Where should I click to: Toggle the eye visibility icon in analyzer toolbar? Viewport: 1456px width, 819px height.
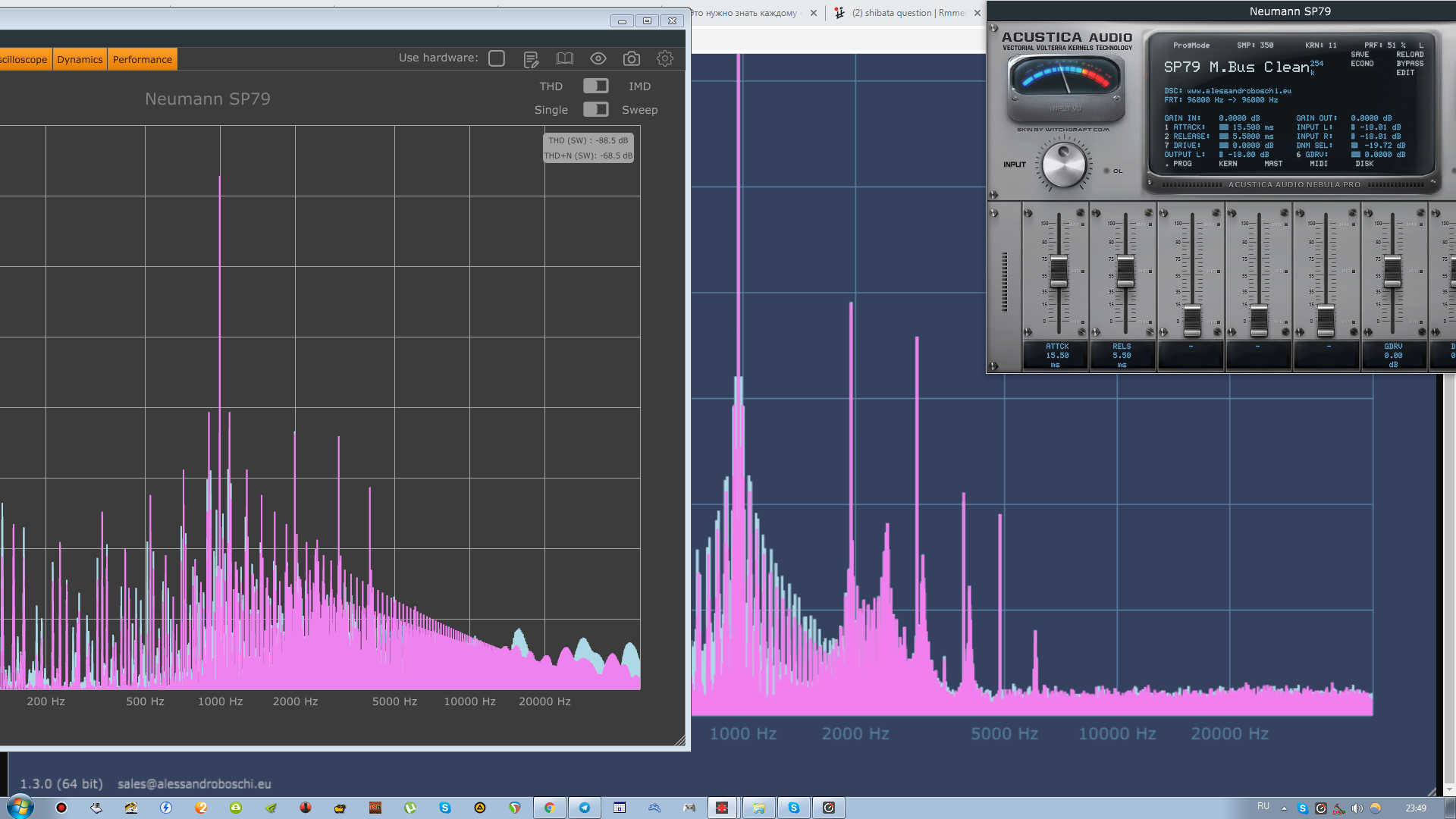(x=598, y=58)
